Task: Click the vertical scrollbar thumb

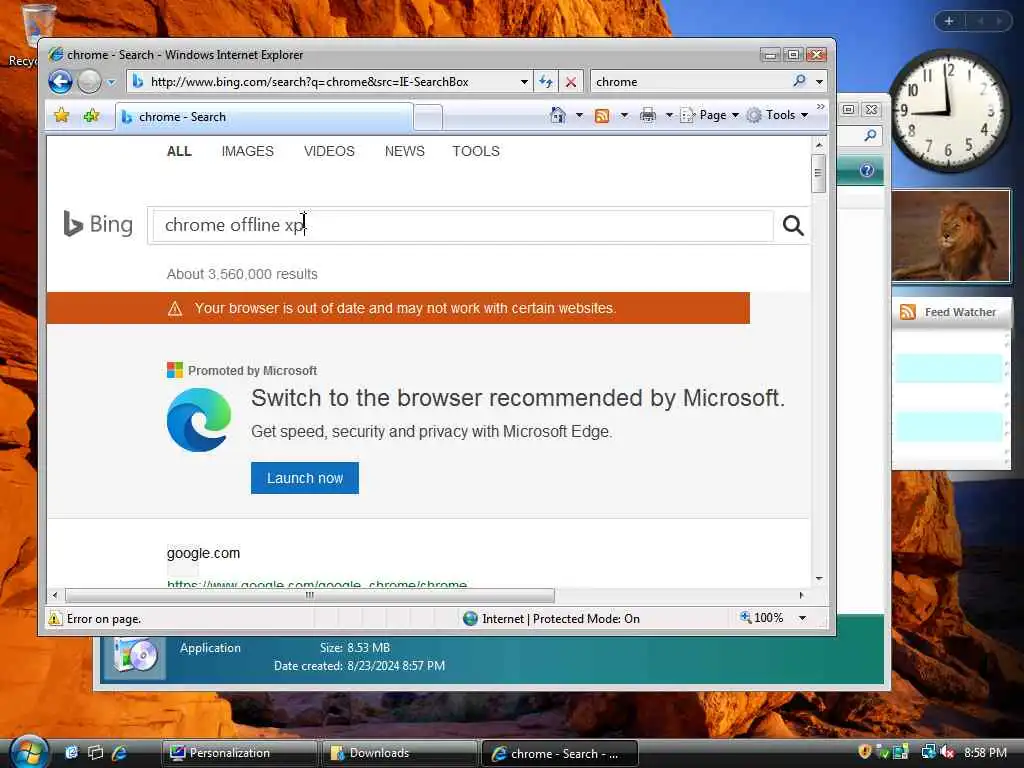Action: [x=818, y=173]
